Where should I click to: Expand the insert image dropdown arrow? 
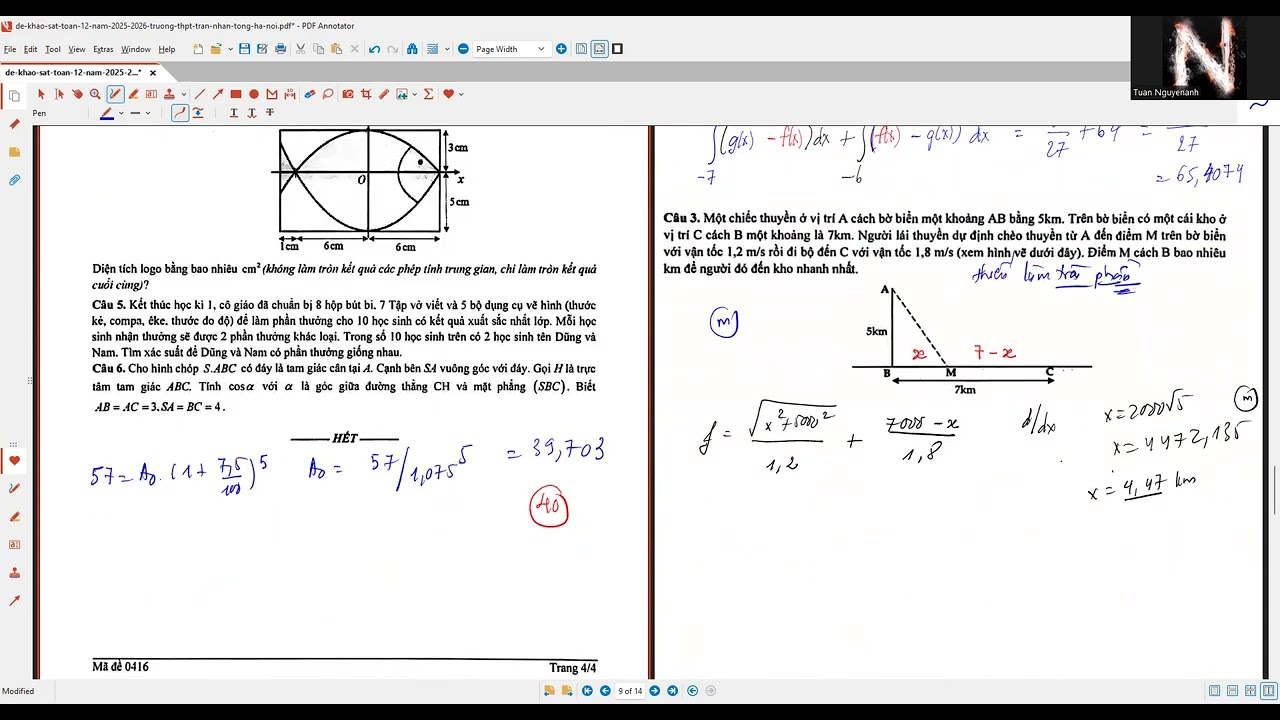click(x=413, y=94)
